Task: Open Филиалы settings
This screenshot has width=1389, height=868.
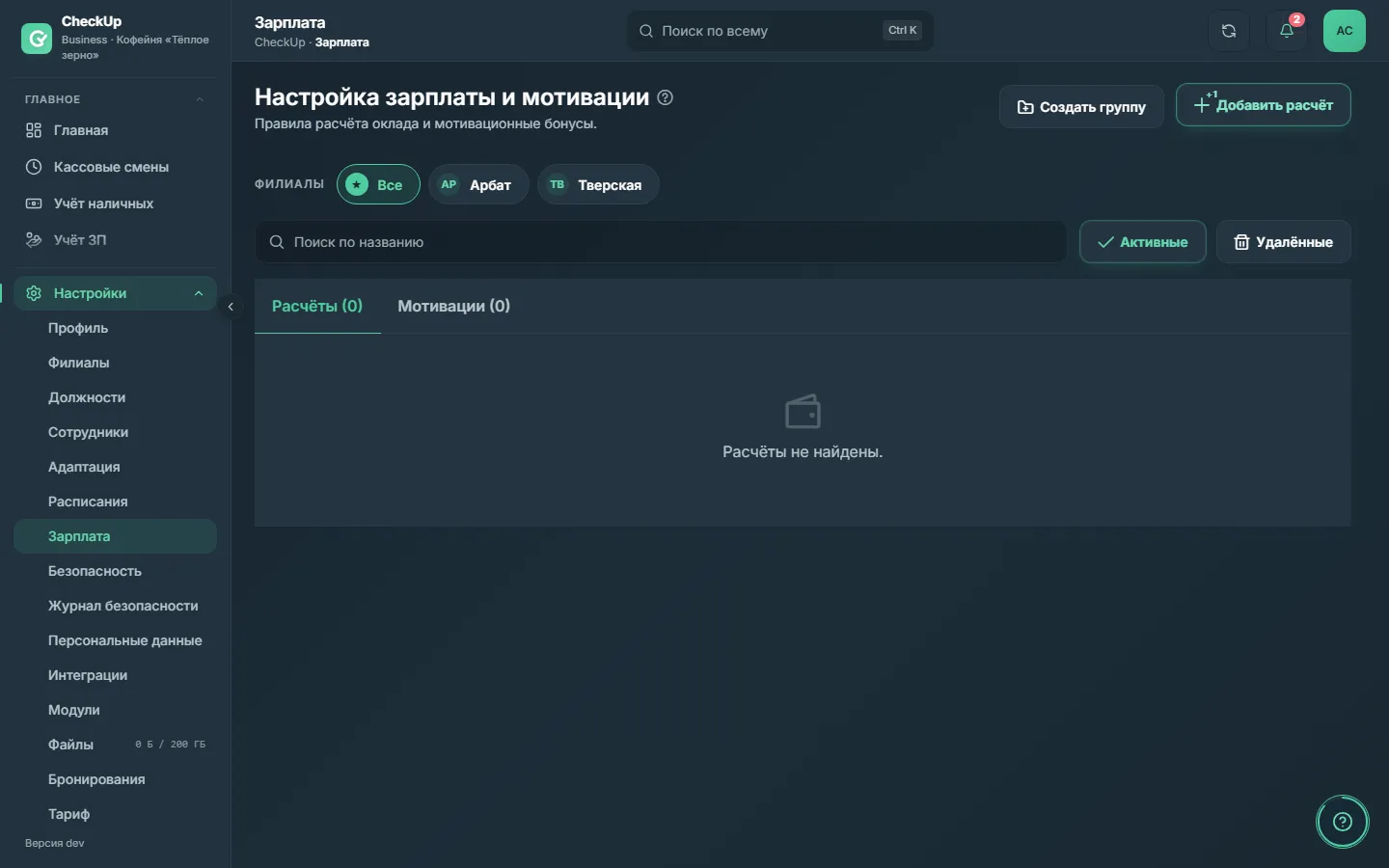Action: (x=115, y=363)
